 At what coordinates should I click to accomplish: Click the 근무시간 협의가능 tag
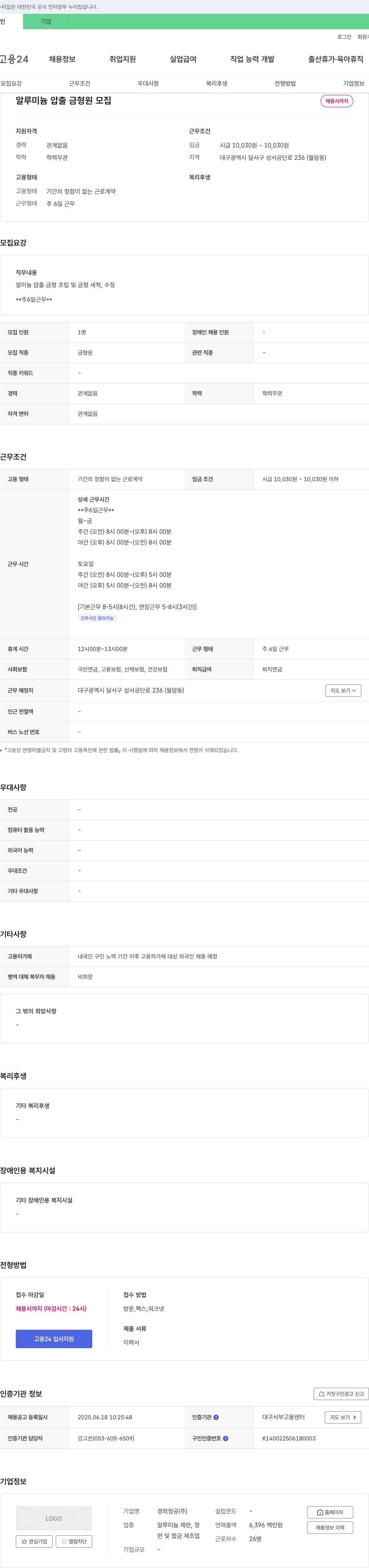(x=97, y=618)
